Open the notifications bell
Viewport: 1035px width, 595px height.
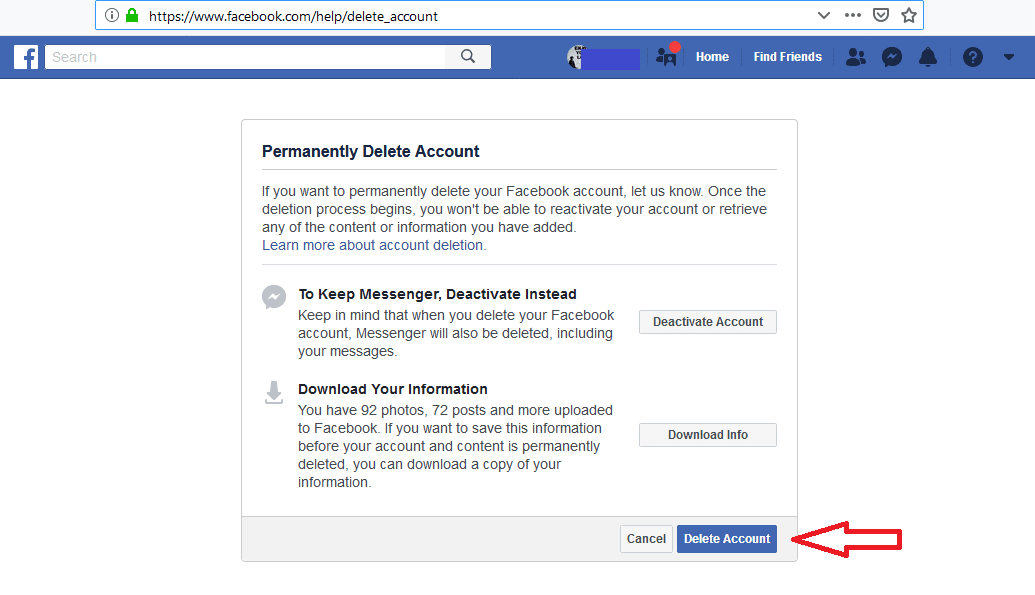click(928, 57)
